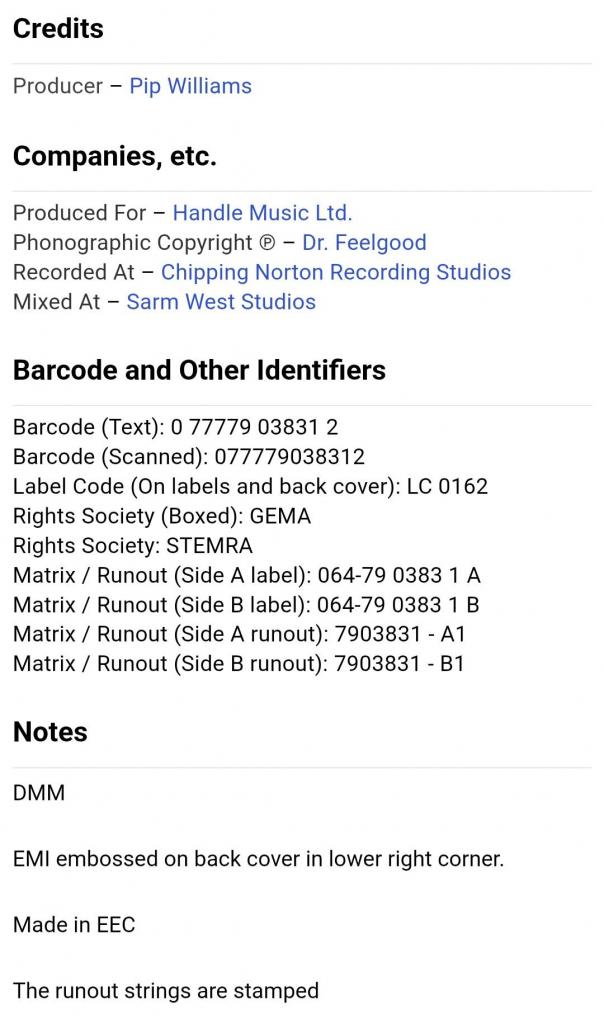Click the Side A runout matrix line

239,634
